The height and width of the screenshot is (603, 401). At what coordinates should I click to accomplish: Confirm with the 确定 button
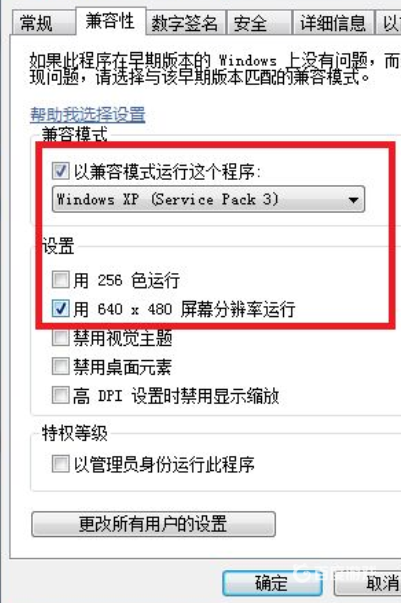[272, 583]
